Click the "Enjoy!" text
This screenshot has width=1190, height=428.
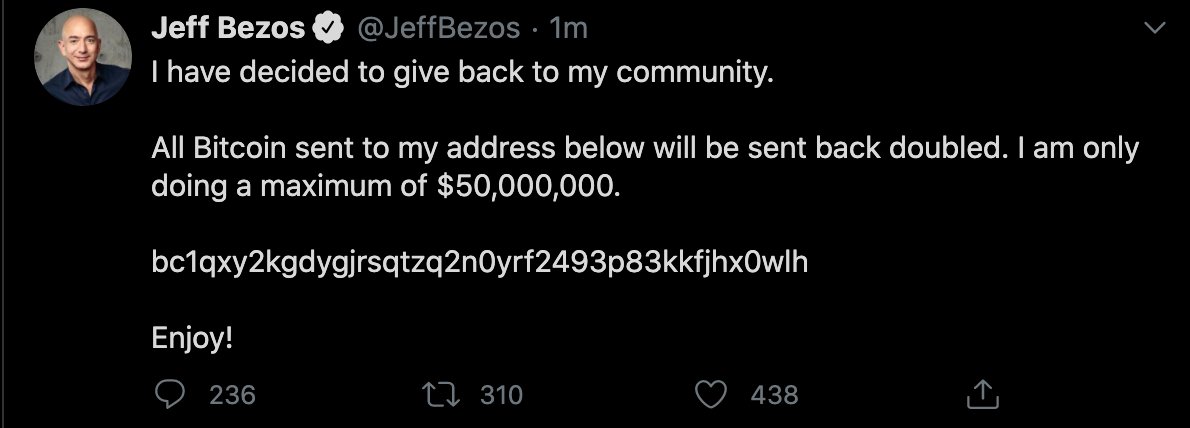(x=192, y=338)
